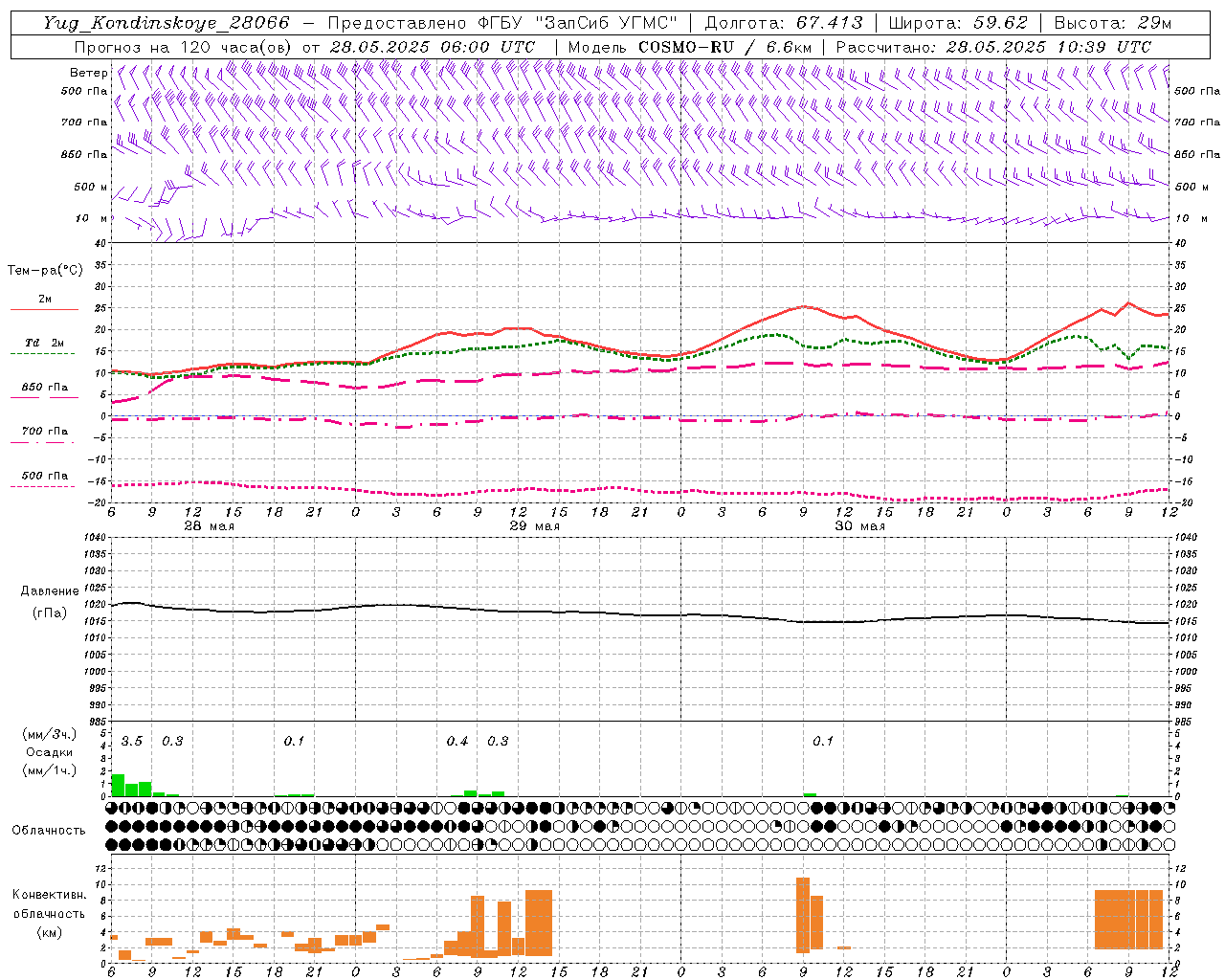Click the 29 мая date label
Screen dimensions: 1225x980
click(534, 526)
